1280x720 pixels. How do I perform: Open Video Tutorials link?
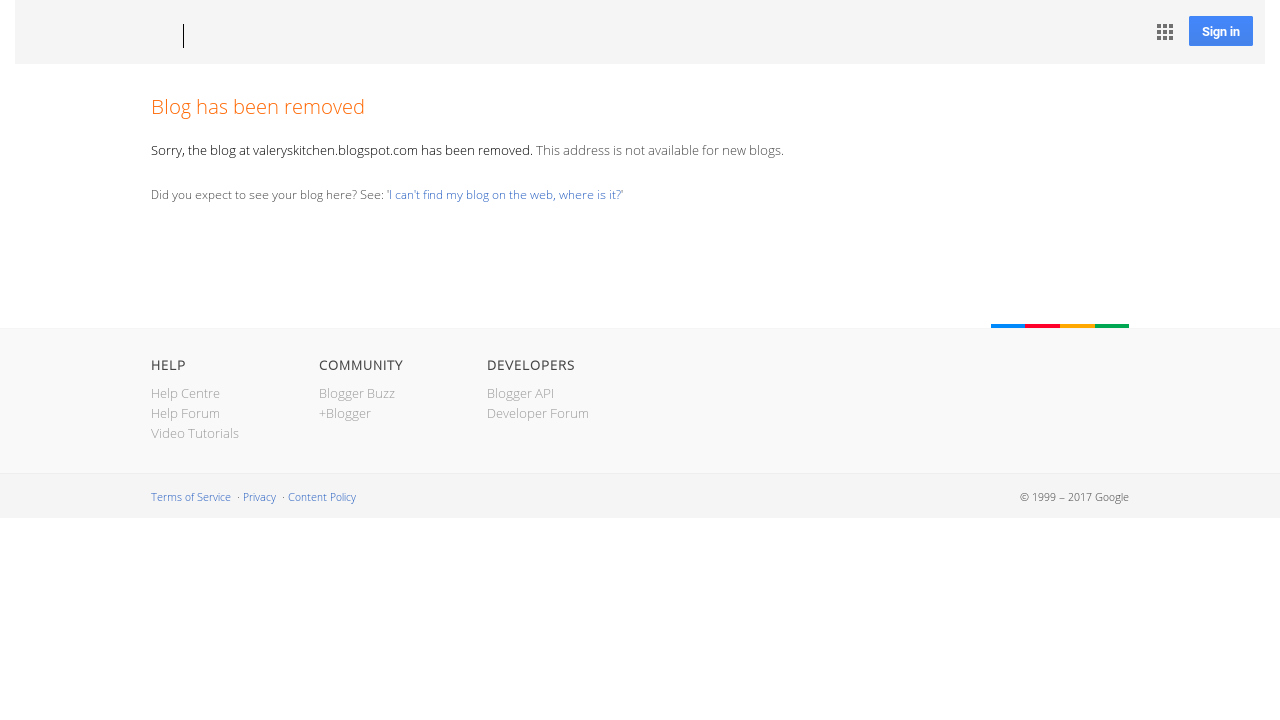(x=195, y=433)
